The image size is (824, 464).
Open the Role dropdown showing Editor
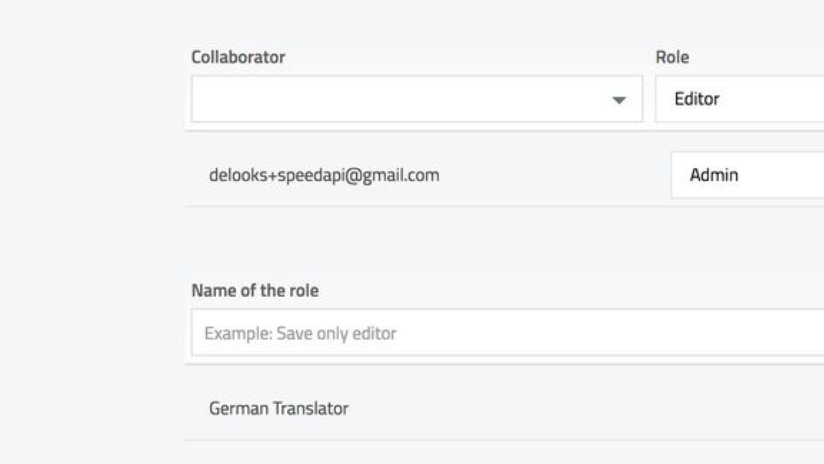point(740,100)
